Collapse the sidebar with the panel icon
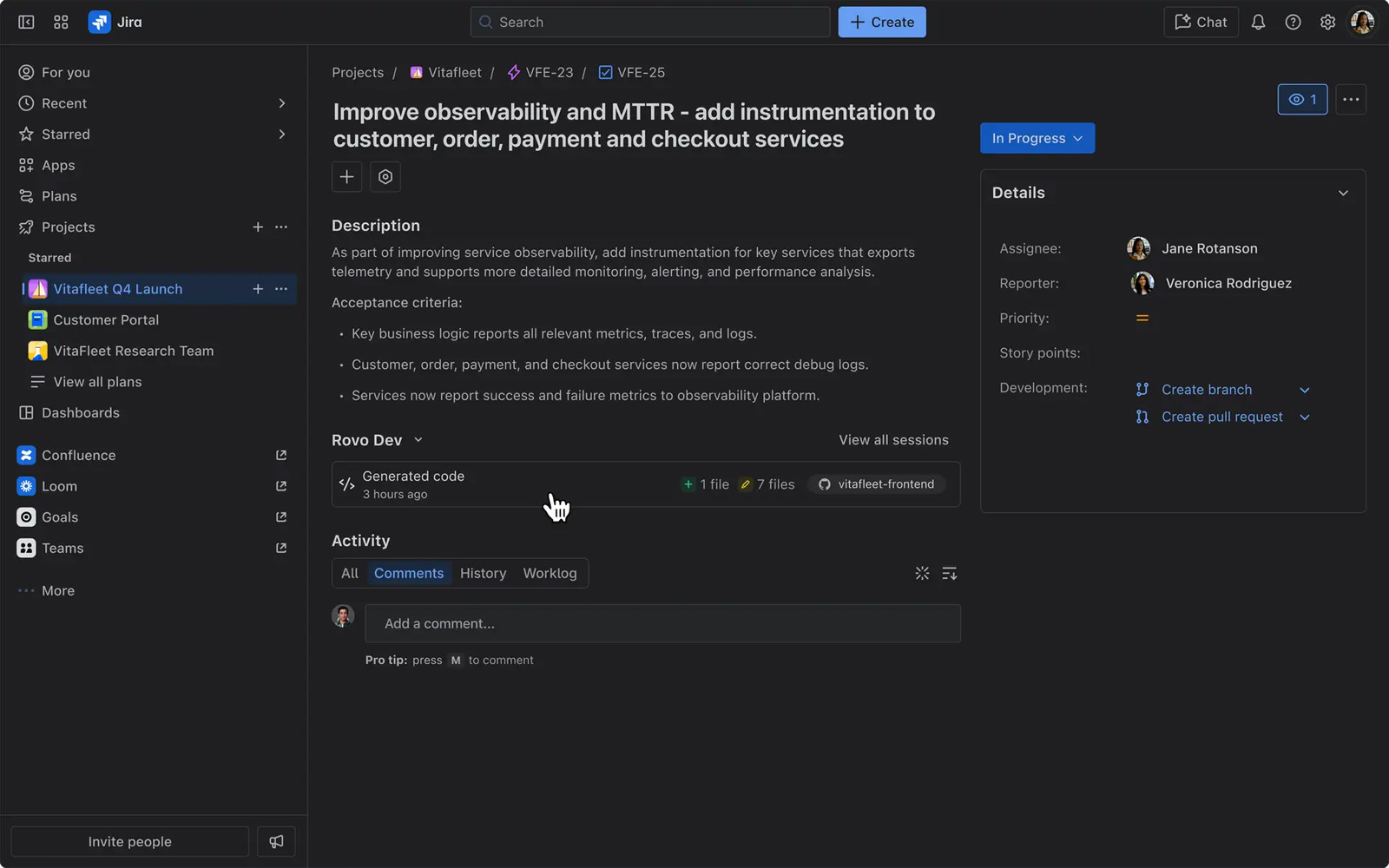The height and width of the screenshot is (868, 1389). click(26, 22)
